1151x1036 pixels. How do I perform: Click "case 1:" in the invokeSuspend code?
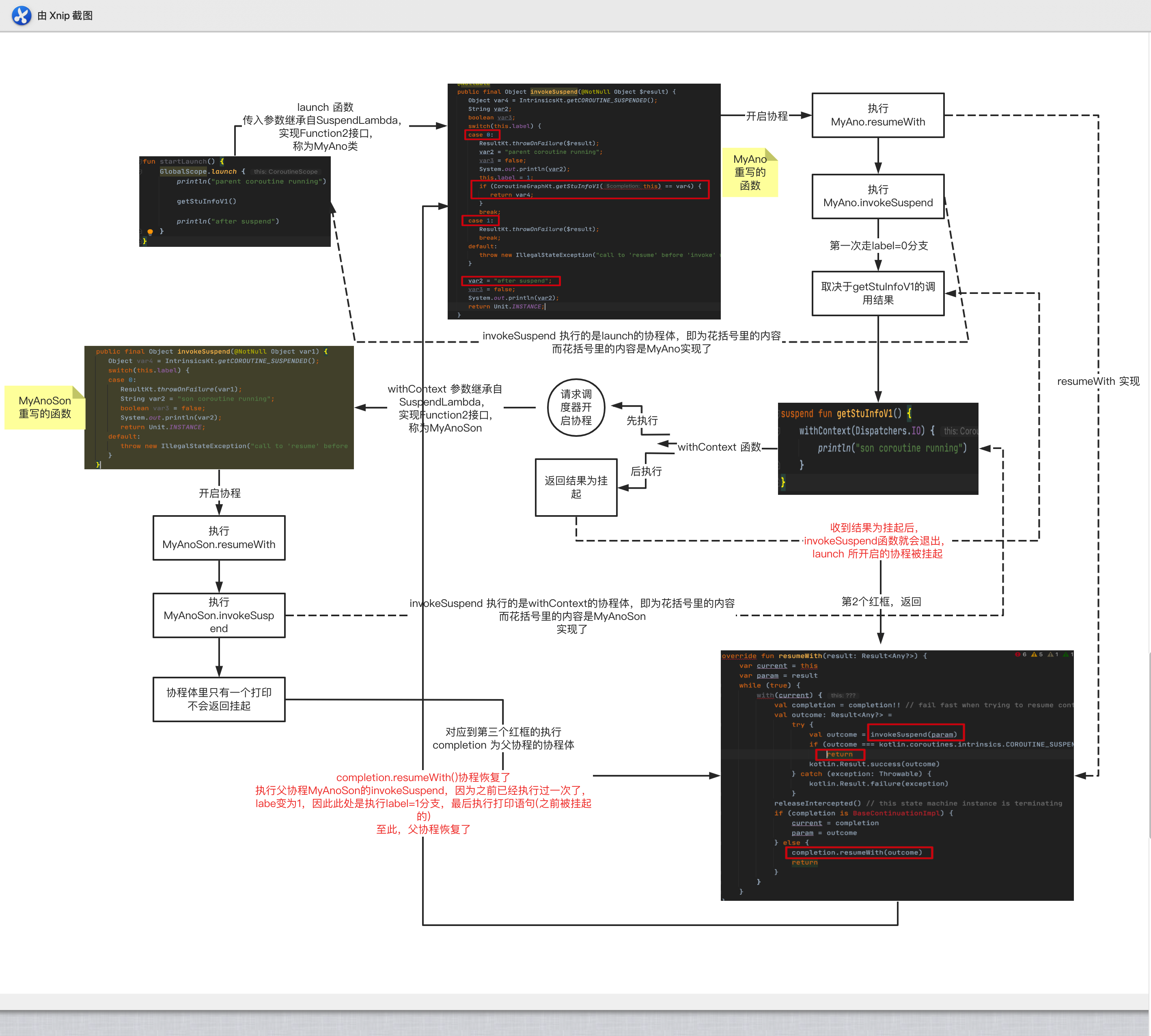[481, 221]
